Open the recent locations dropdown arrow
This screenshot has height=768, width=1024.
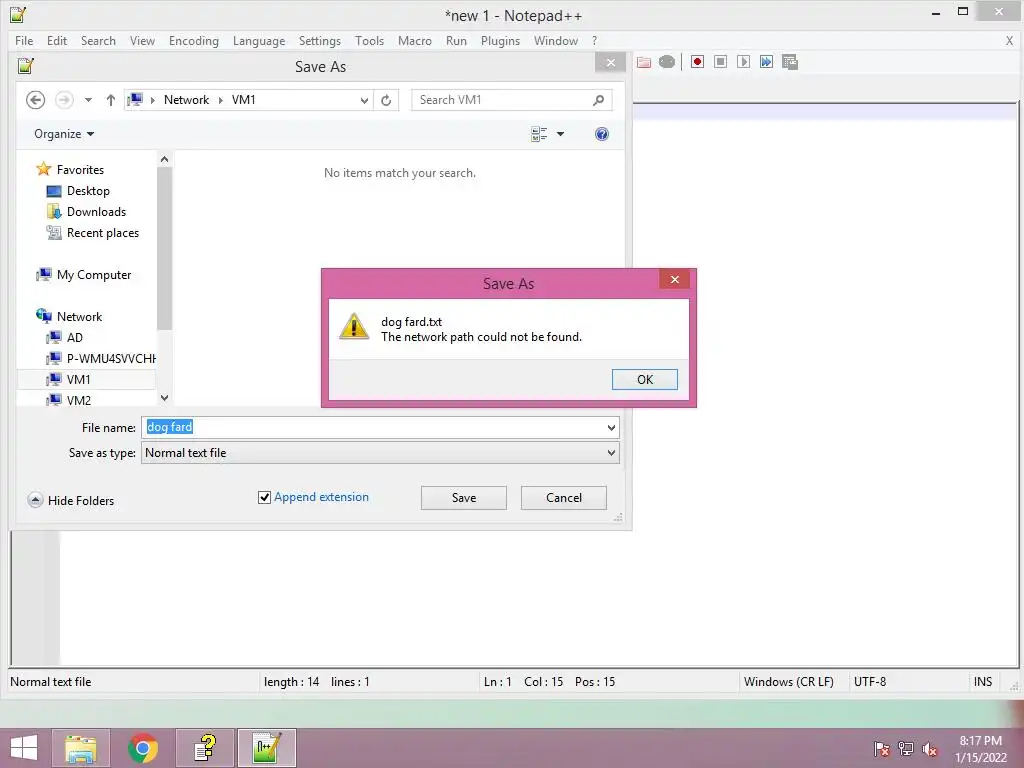point(88,100)
